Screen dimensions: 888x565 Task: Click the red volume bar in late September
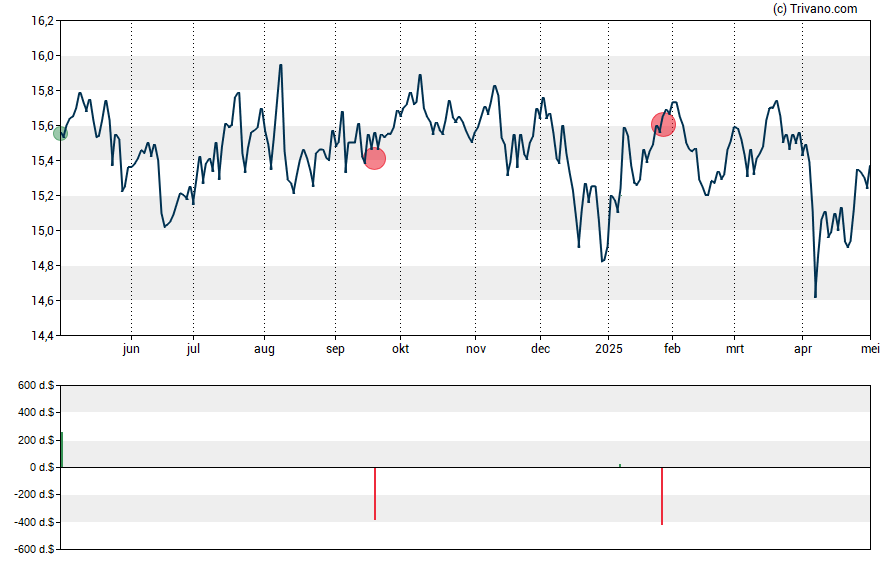click(x=375, y=494)
